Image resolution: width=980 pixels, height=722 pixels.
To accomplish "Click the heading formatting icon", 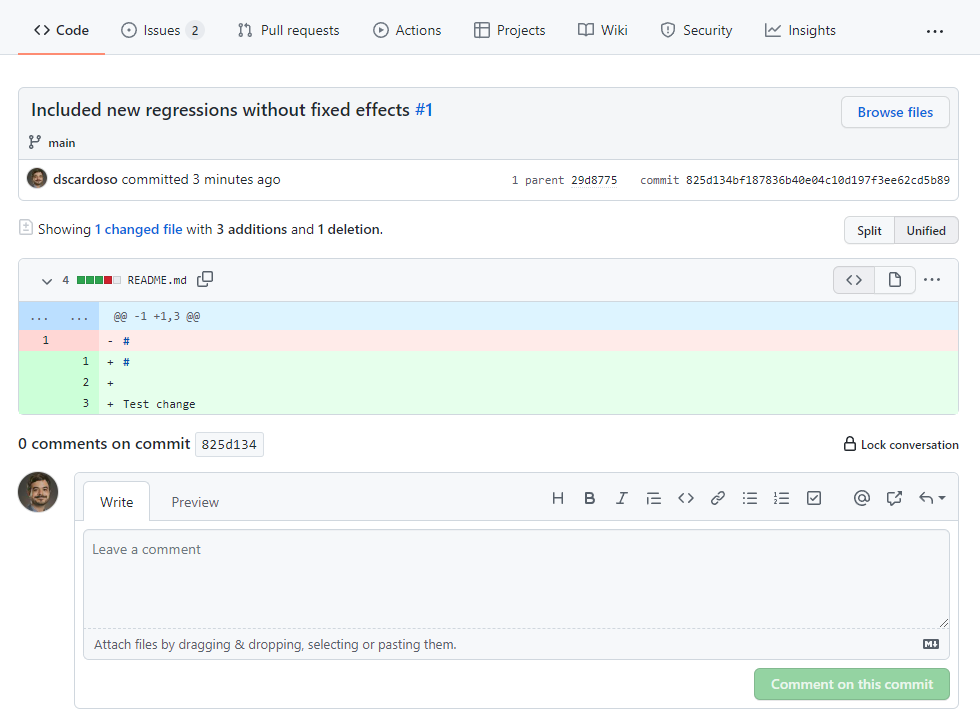I will 558,498.
